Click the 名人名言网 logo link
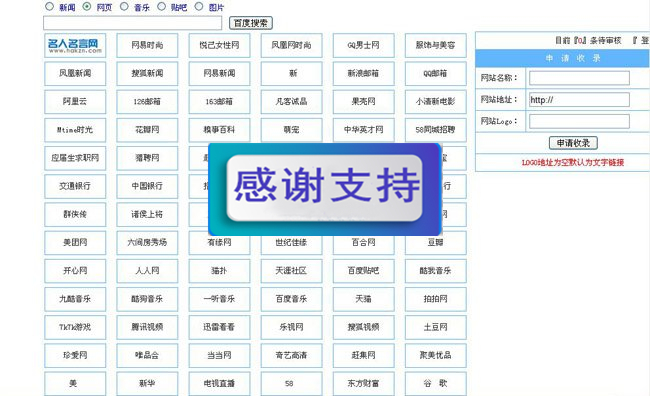The width and height of the screenshot is (650, 396). click(x=75, y=45)
